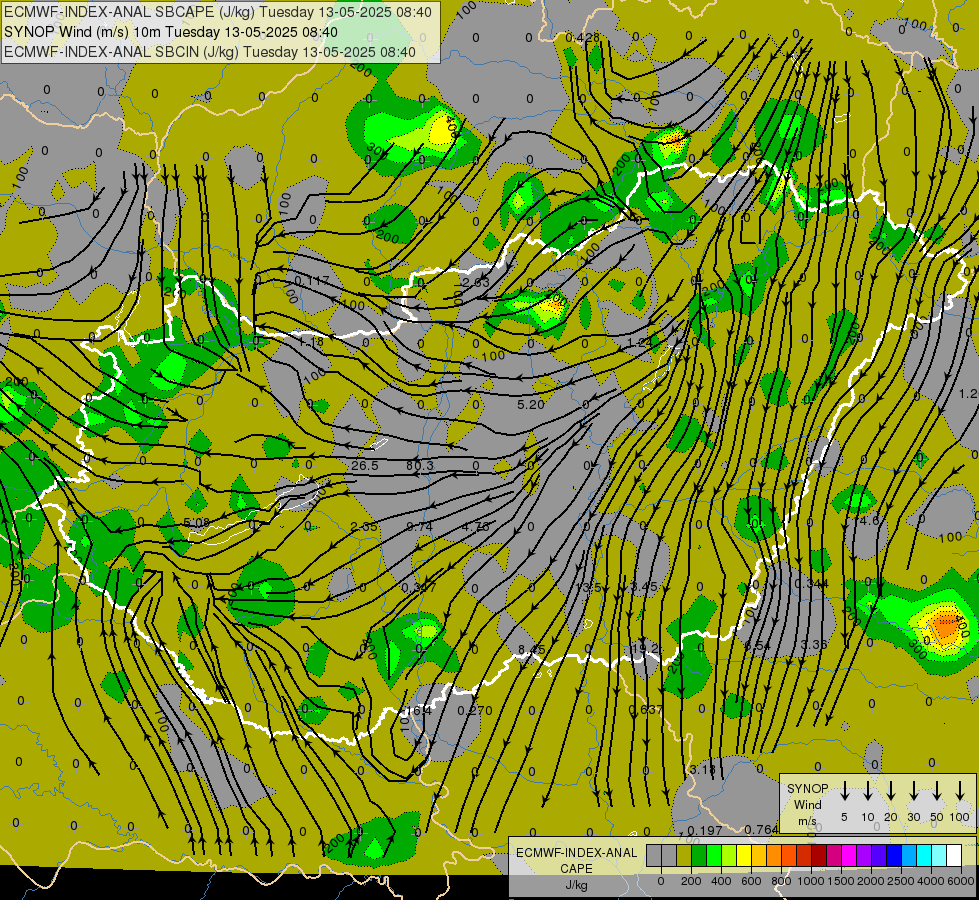
Task: Click the 20 m/s wind legend arrow
Action: (891, 791)
